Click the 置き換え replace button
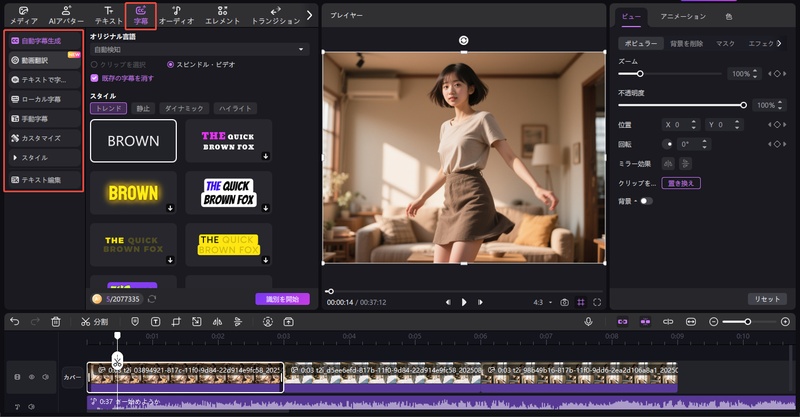This screenshot has height=417, width=800. click(681, 183)
